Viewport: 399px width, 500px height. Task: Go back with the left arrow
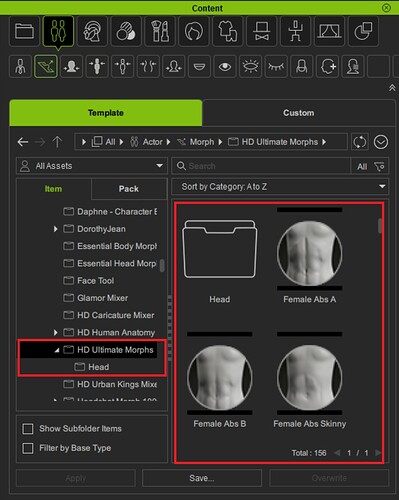click(23, 142)
